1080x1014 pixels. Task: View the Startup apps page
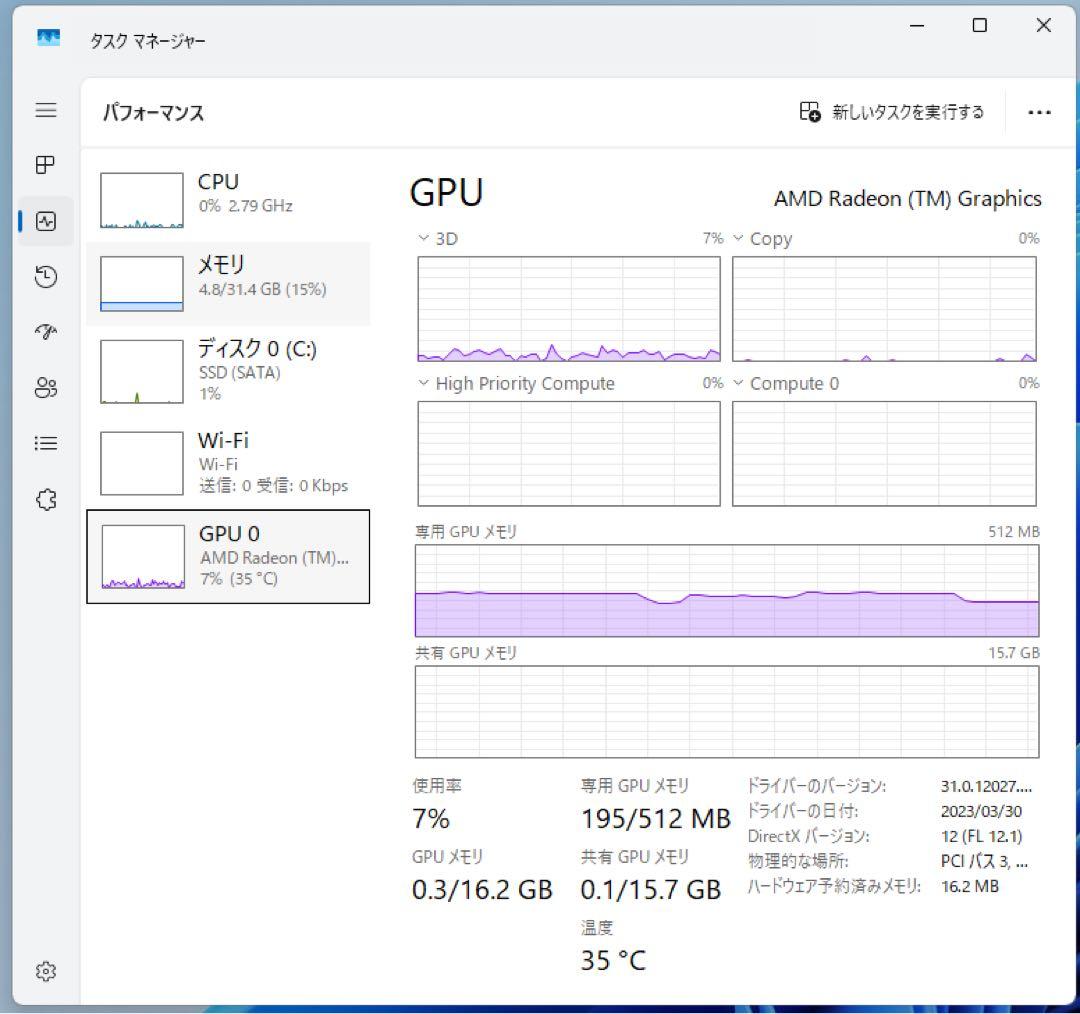[46, 332]
